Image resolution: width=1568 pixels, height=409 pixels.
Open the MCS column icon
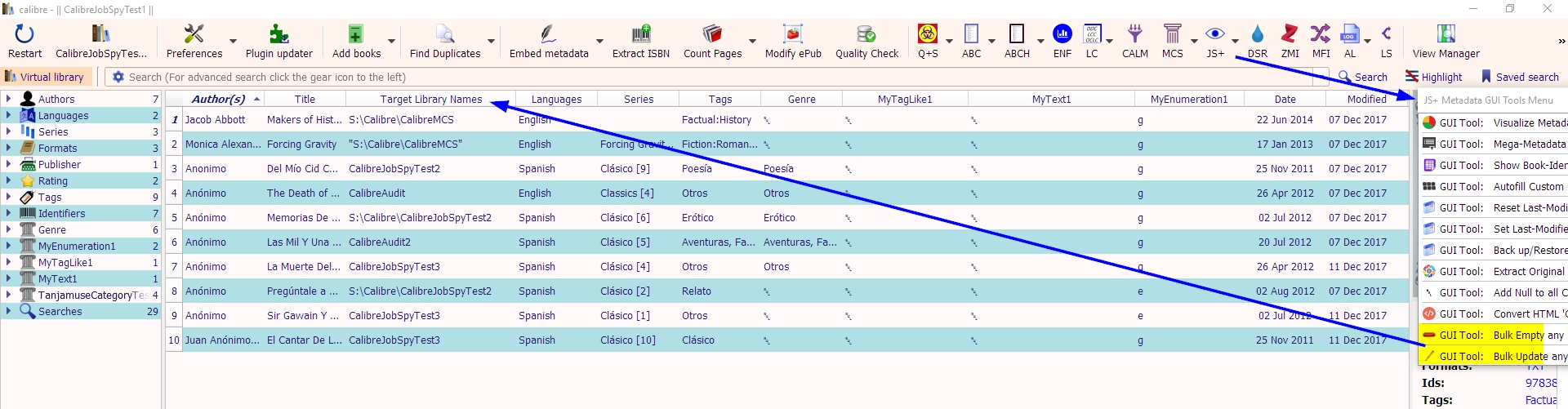click(1173, 33)
